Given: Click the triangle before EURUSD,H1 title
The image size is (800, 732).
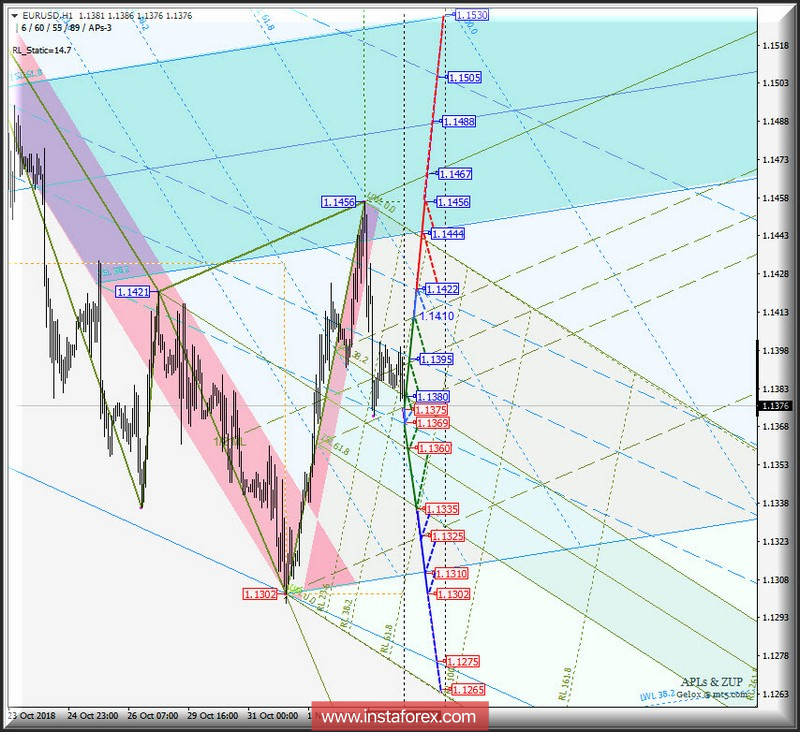Looking at the screenshot, I should pos(17,17).
